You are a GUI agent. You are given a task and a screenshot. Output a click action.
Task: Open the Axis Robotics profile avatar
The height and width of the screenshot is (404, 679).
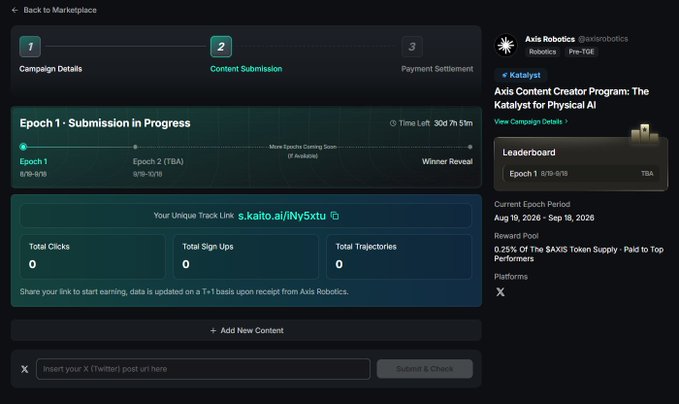[x=505, y=45]
